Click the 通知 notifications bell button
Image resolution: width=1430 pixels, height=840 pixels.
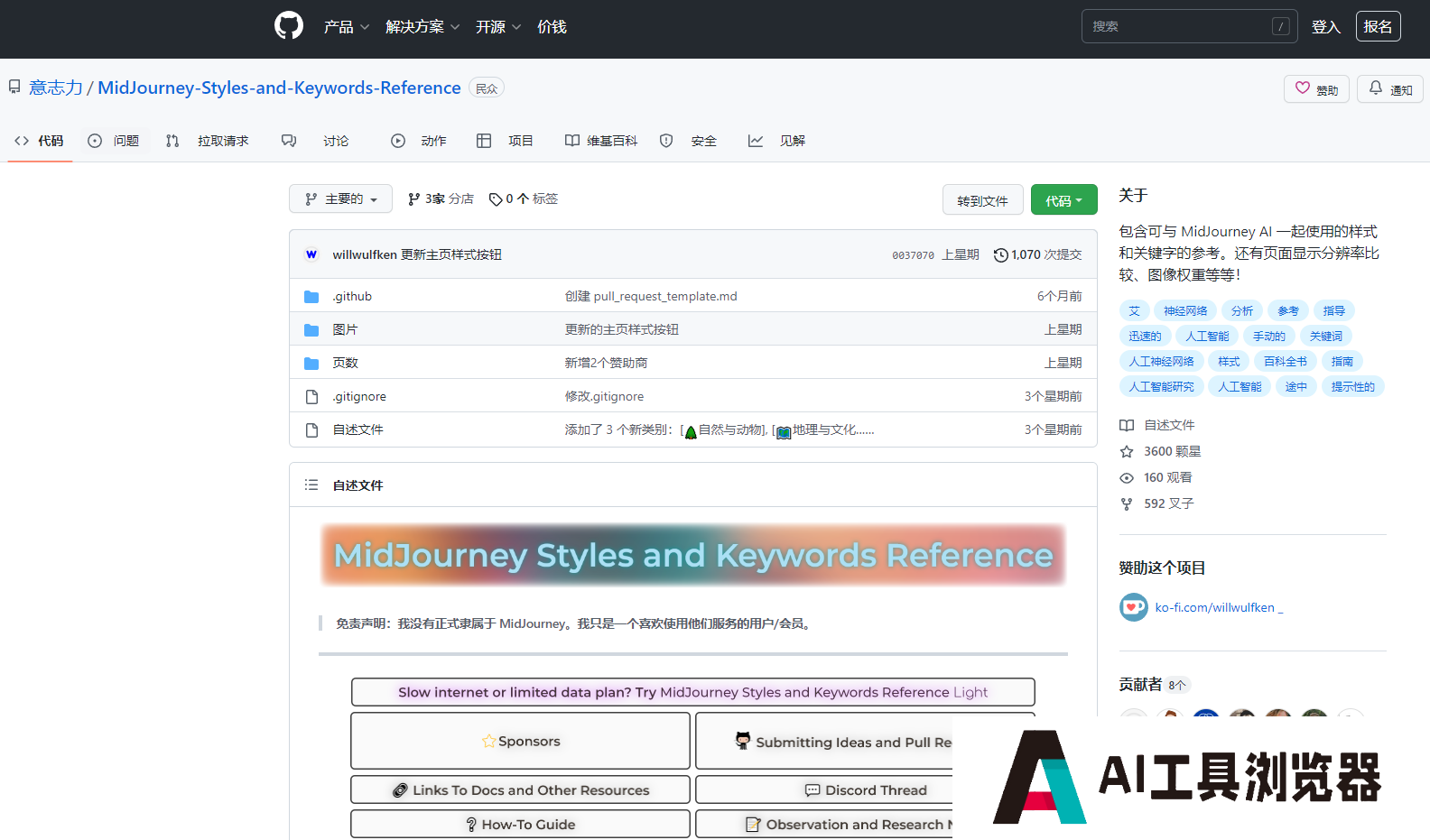click(1390, 89)
